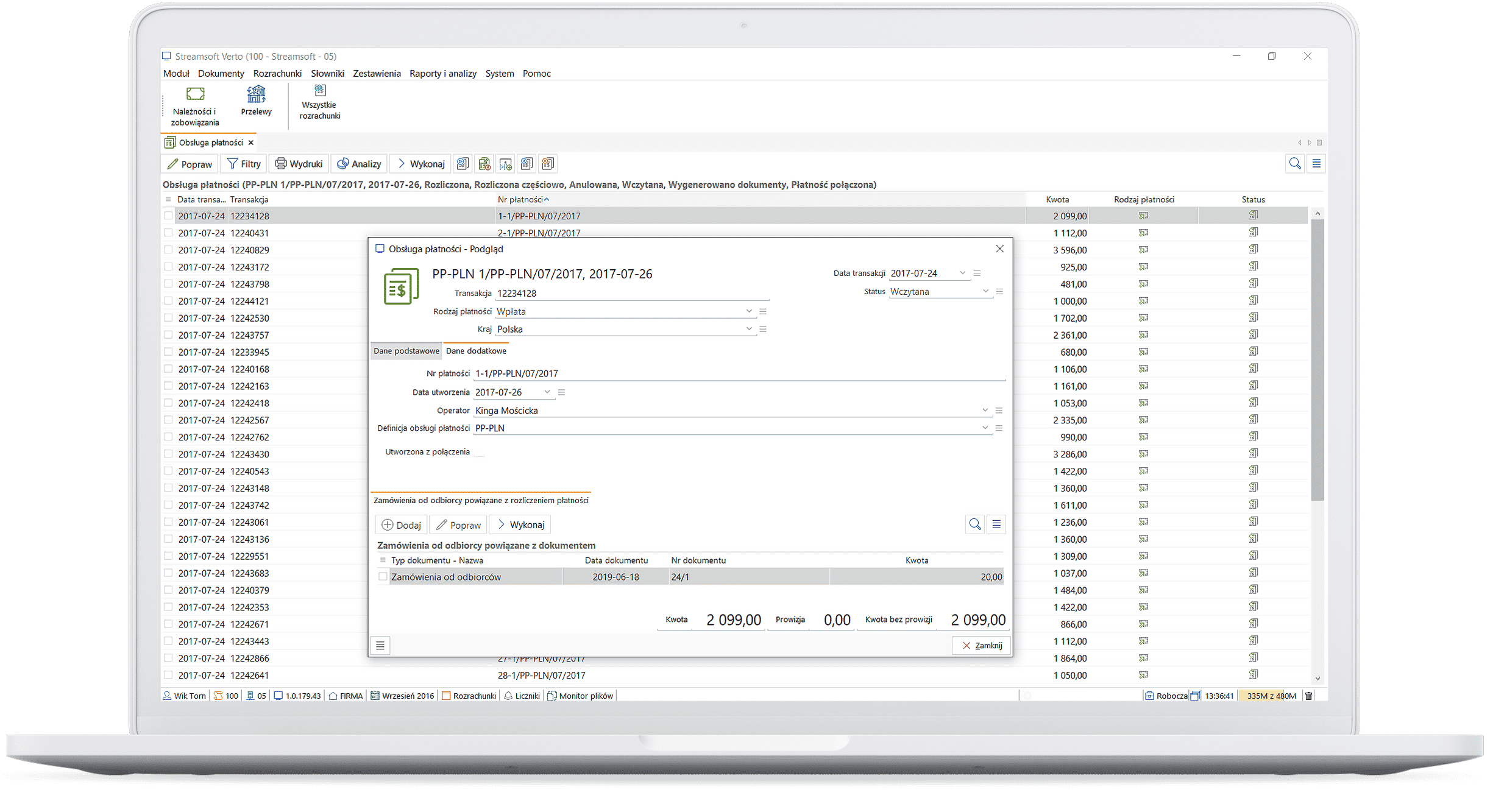Viewport: 1493px width, 812px height.
Task: Open hamburger menu in main list toolbar
Action: pos(1316,163)
